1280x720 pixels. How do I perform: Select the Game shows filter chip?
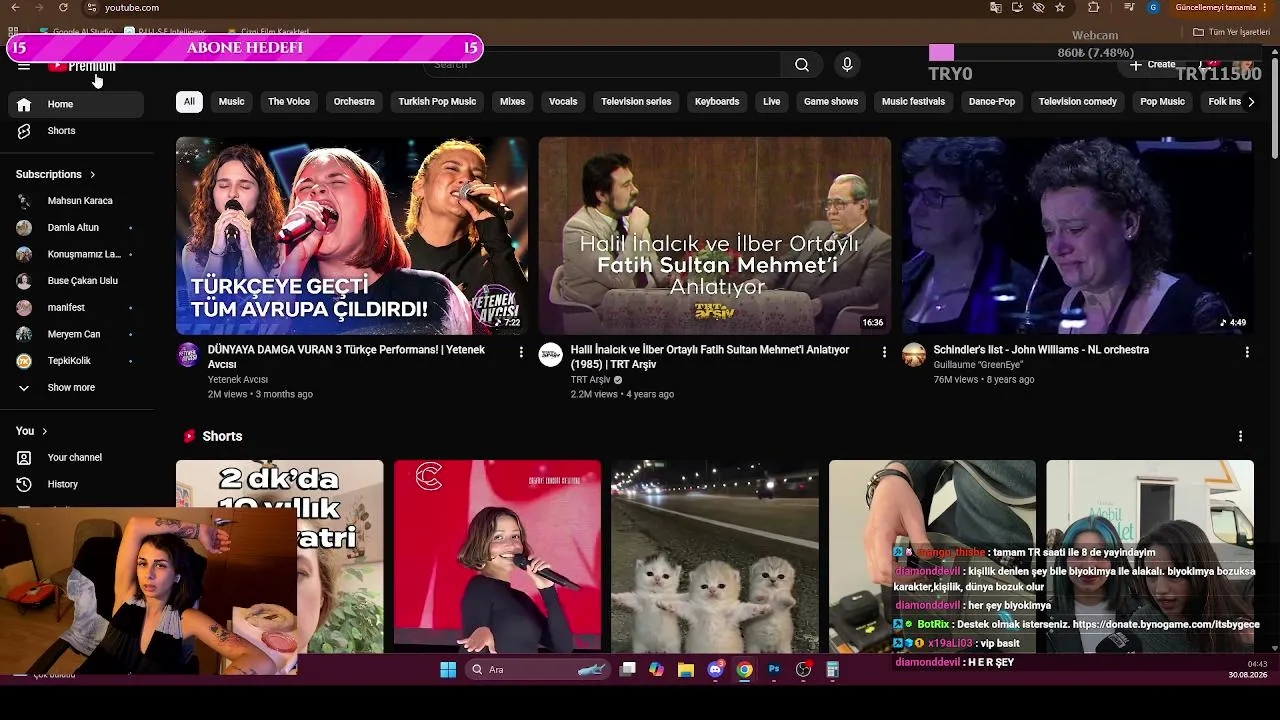point(831,102)
